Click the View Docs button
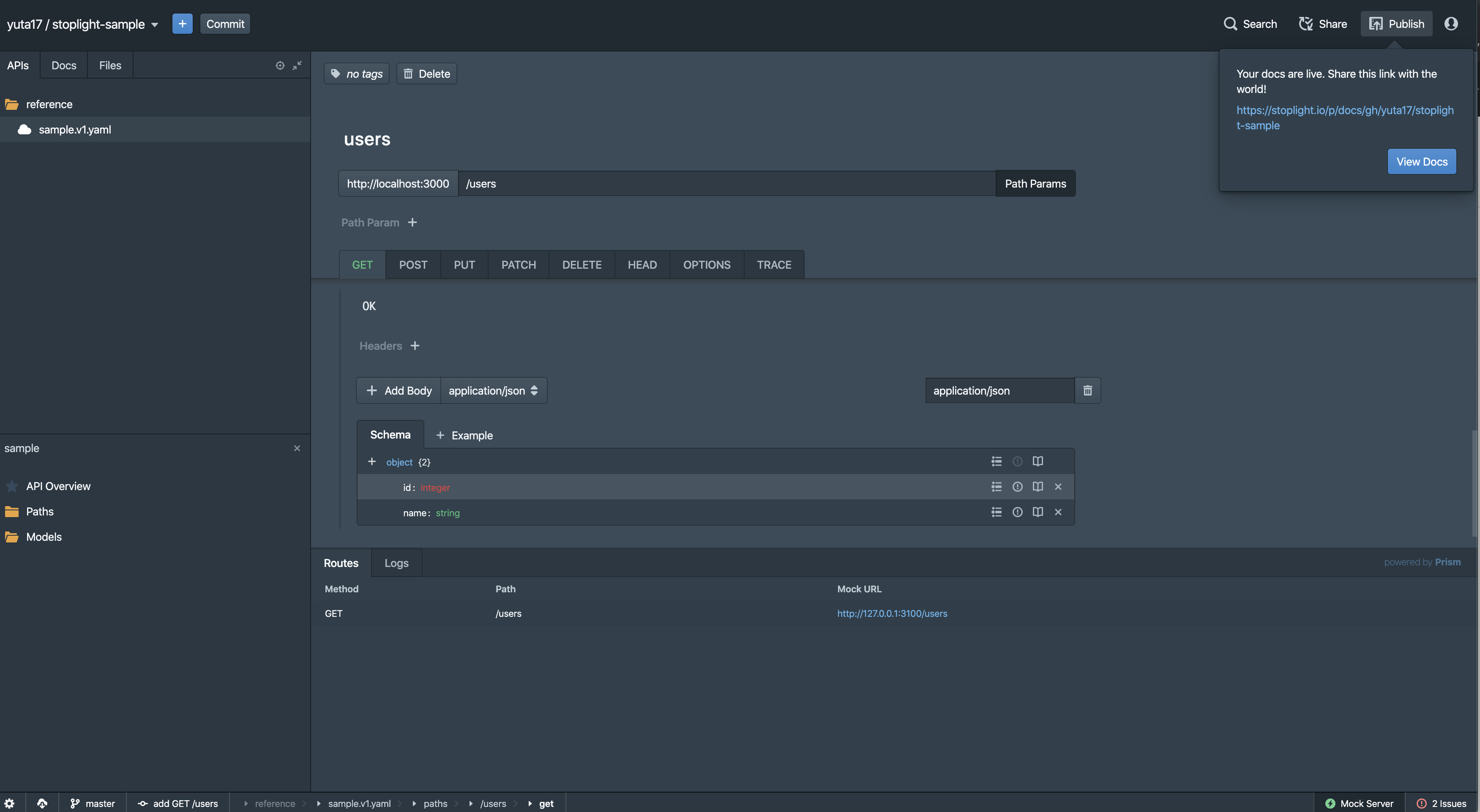Viewport: 1480px width, 812px height. [x=1421, y=161]
